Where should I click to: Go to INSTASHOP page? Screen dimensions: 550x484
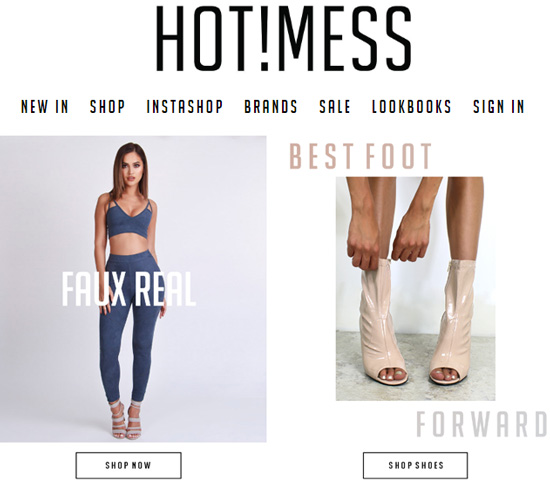point(185,107)
